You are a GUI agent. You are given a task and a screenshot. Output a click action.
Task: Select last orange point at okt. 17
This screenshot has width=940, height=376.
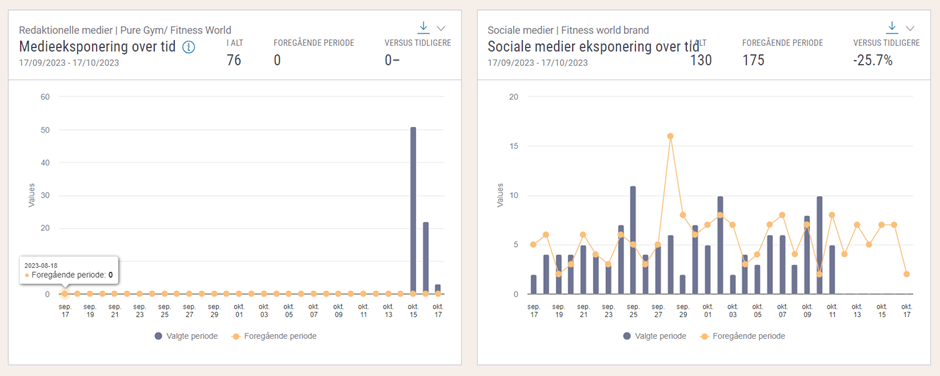tap(906, 274)
